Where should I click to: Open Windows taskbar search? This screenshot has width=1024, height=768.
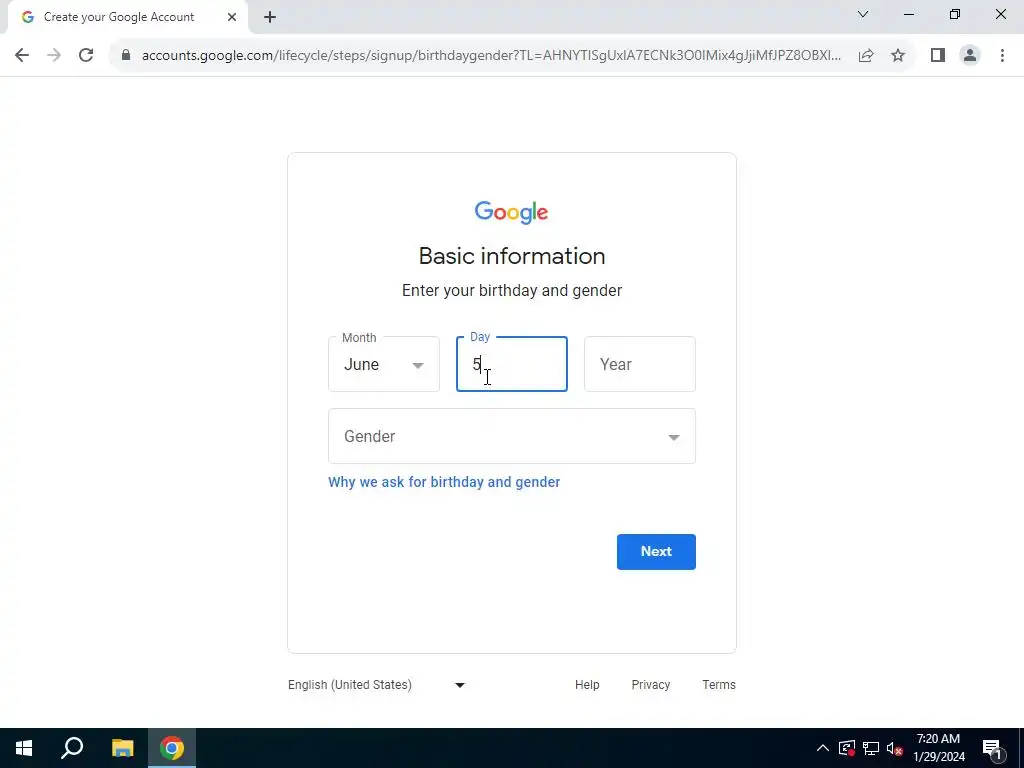(x=72, y=748)
